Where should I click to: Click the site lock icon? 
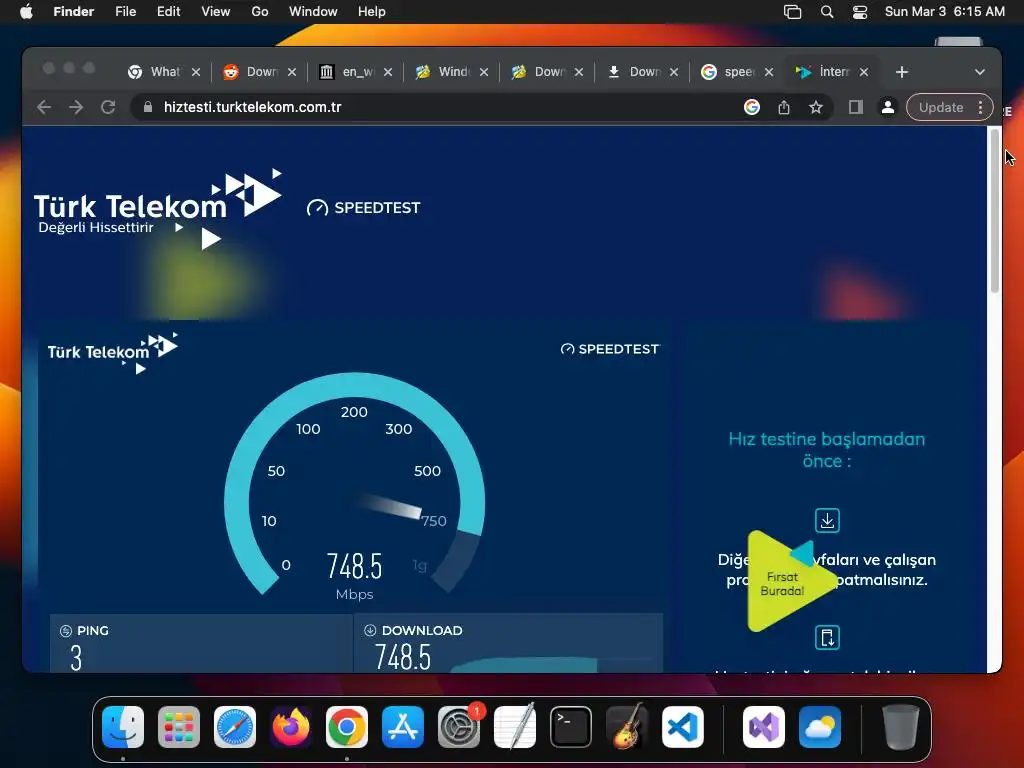[x=148, y=107]
